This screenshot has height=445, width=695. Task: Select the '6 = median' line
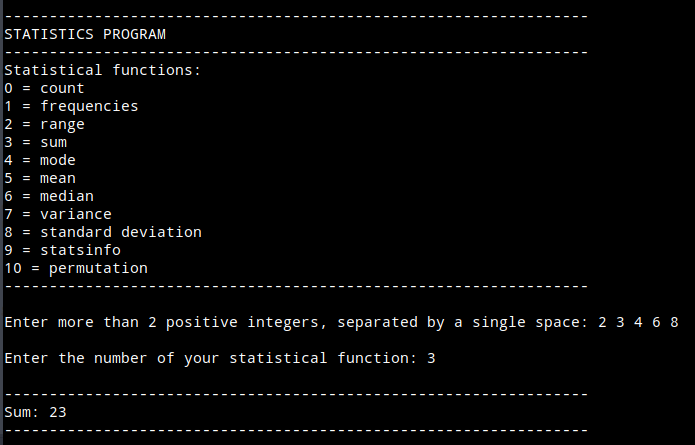[x=49, y=196]
